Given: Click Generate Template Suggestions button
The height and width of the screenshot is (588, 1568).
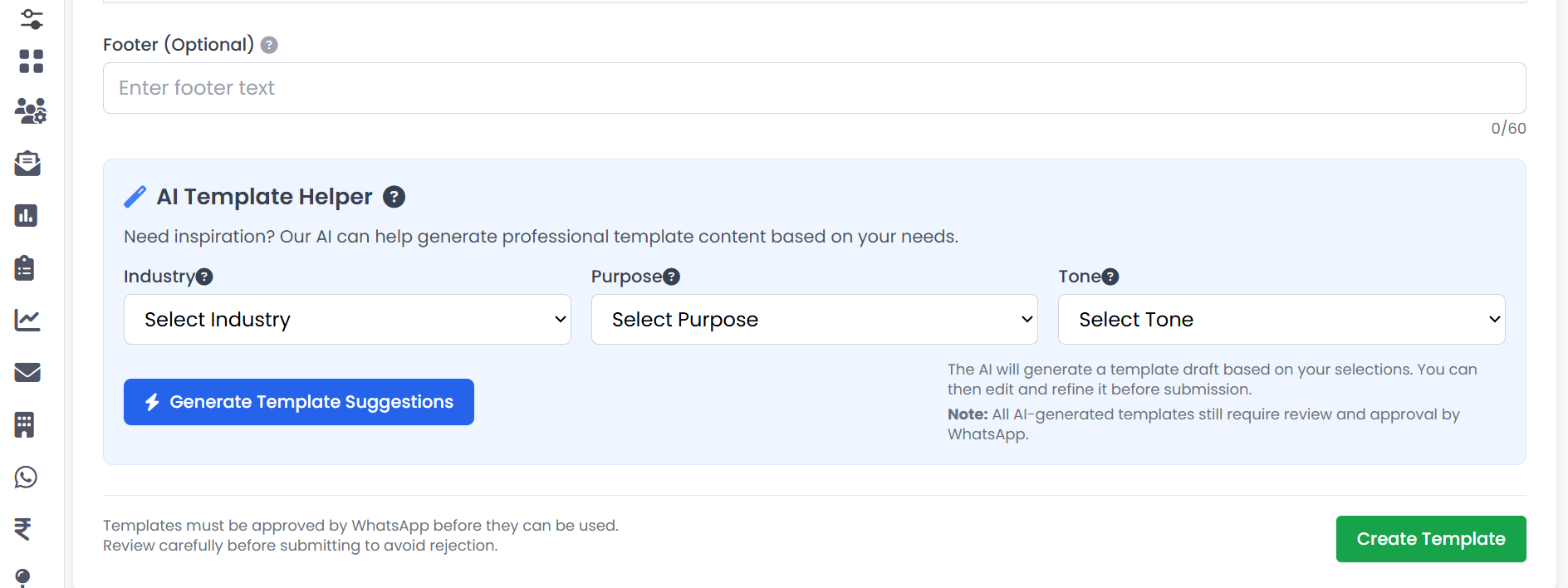Looking at the screenshot, I should click(299, 402).
